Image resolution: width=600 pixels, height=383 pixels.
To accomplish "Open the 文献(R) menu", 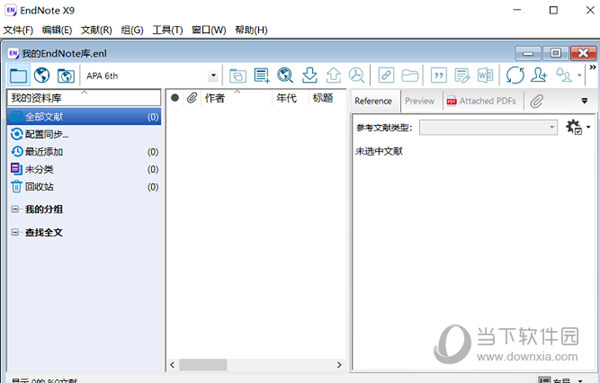I will click(96, 30).
